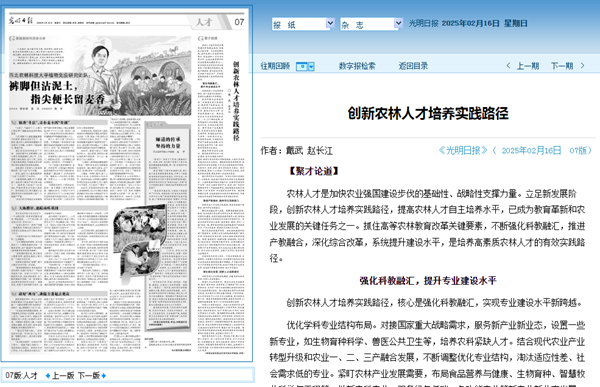600x387 pixels.
Task: Click the 人才 section label on page header
Action: click(x=204, y=22)
